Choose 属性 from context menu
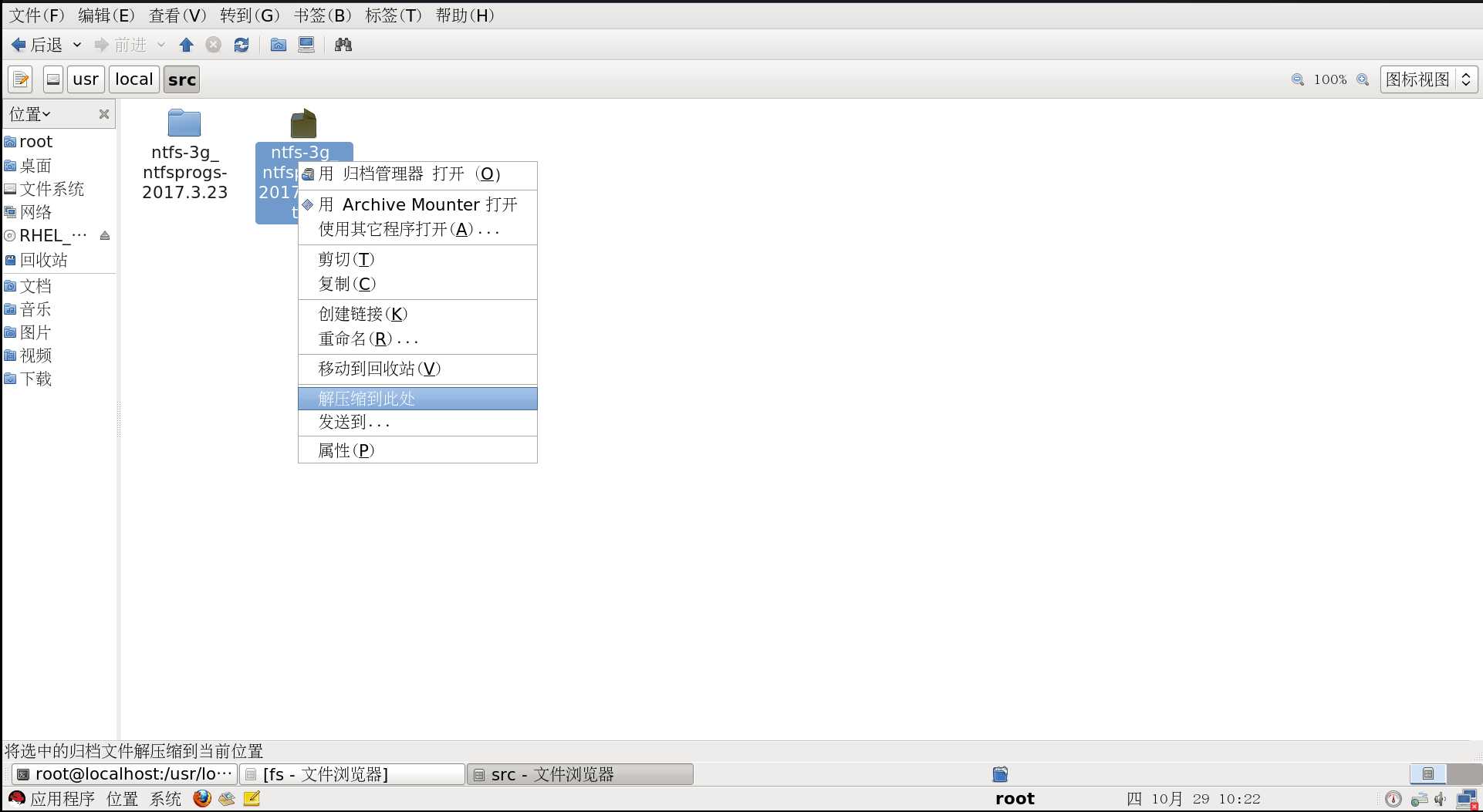1483x812 pixels. tap(417, 450)
